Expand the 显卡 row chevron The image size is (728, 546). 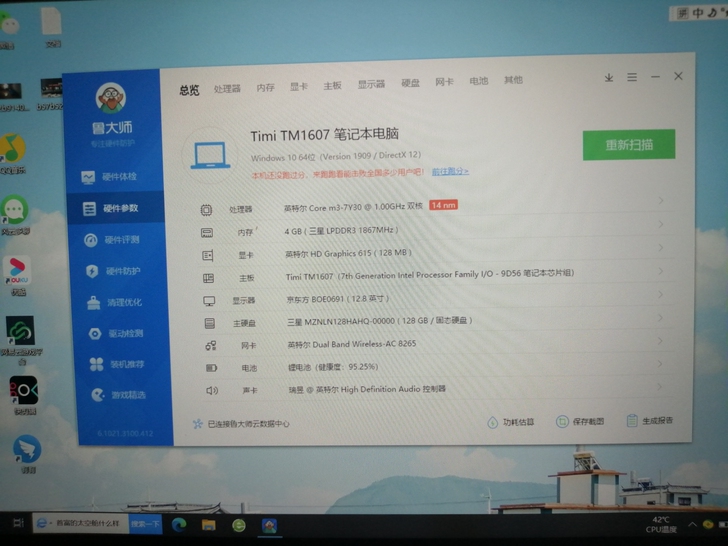[x=661, y=247]
